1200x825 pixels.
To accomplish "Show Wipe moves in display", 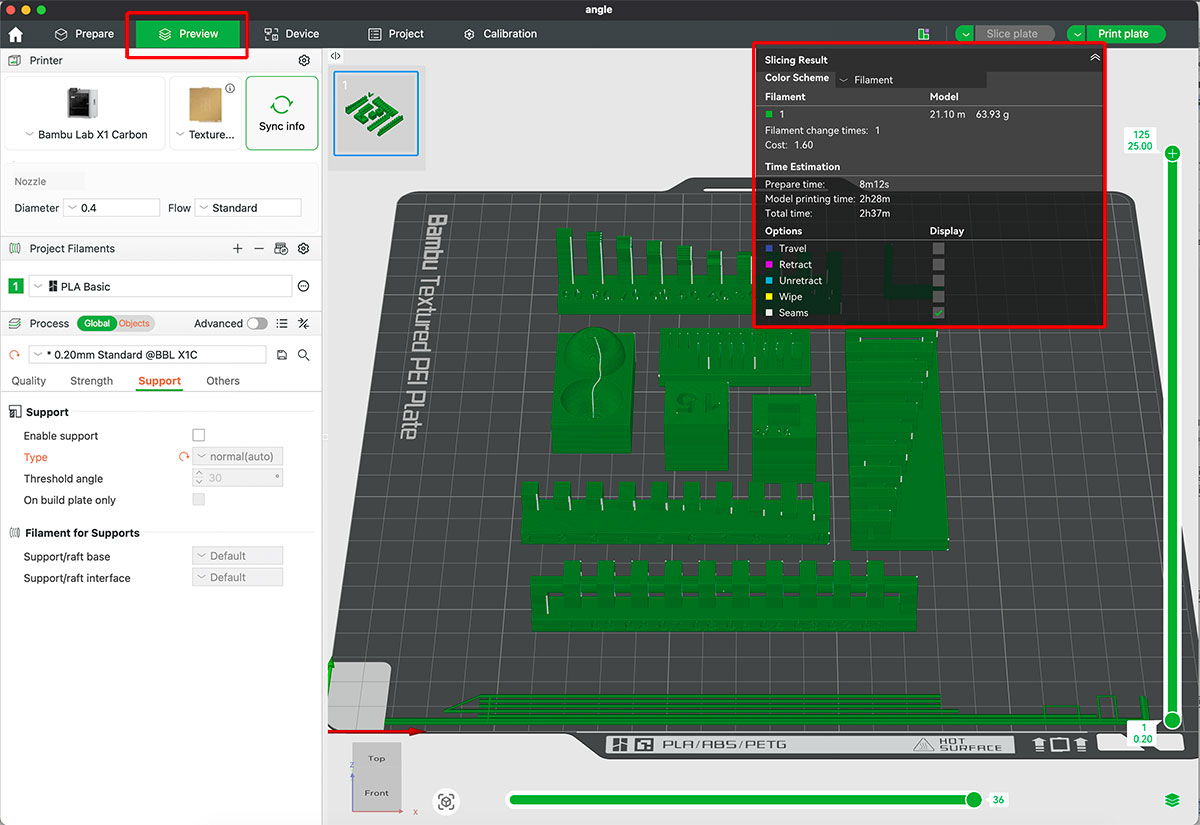I will pyautogui.click(x=938, y=297).
